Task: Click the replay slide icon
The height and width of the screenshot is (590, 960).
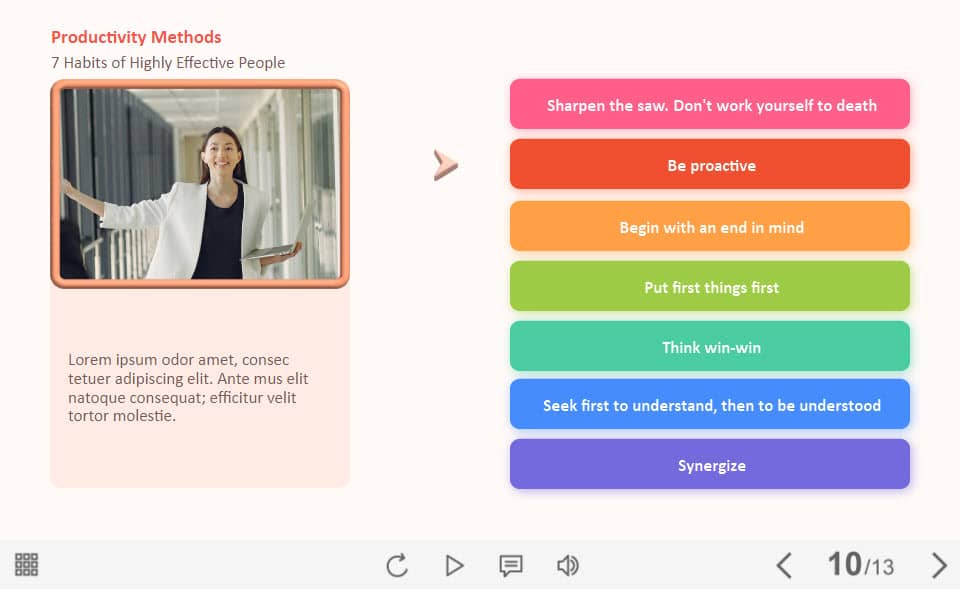Action: pos(397,566)
